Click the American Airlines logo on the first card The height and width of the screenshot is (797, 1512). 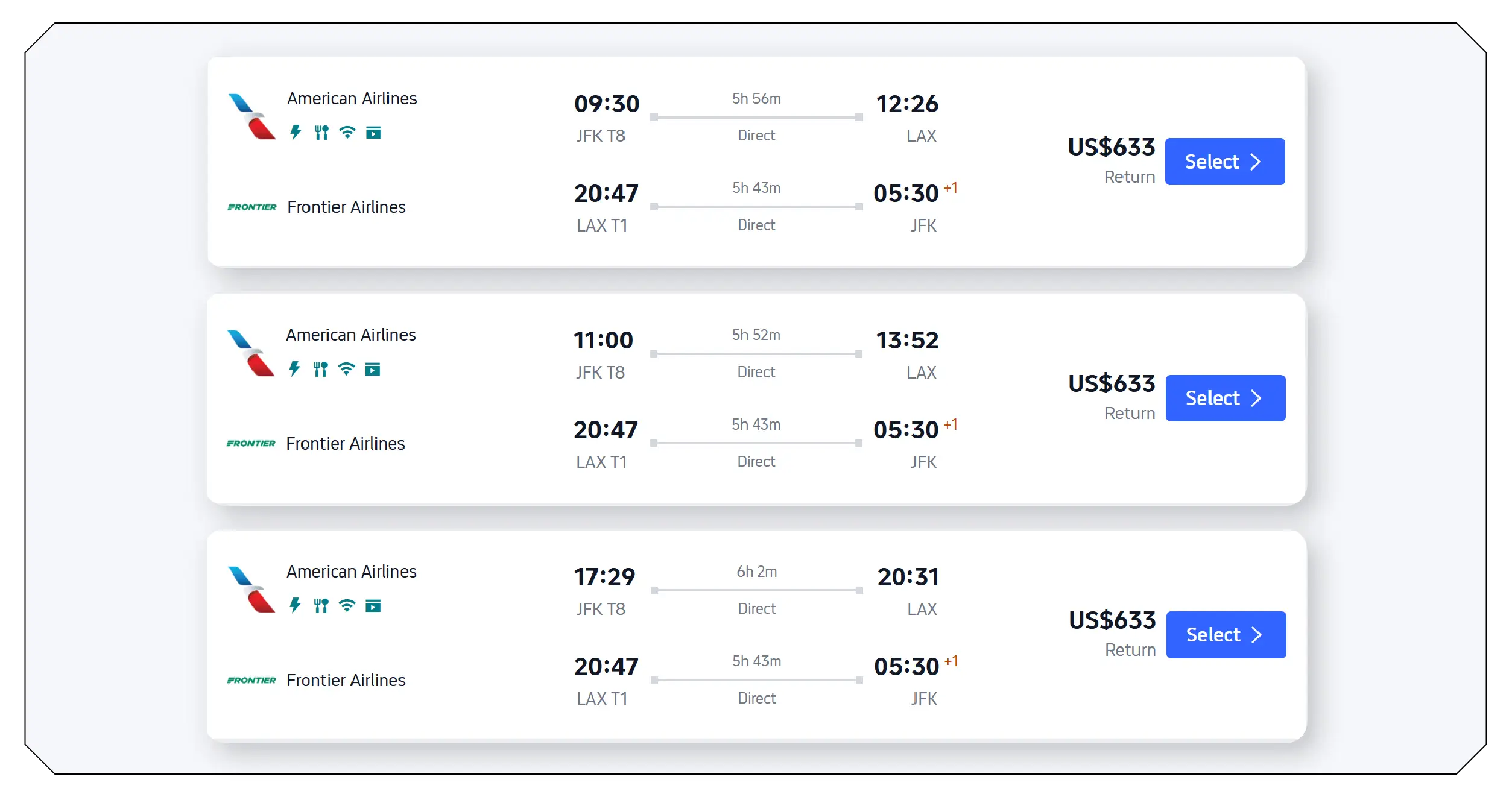250,115
